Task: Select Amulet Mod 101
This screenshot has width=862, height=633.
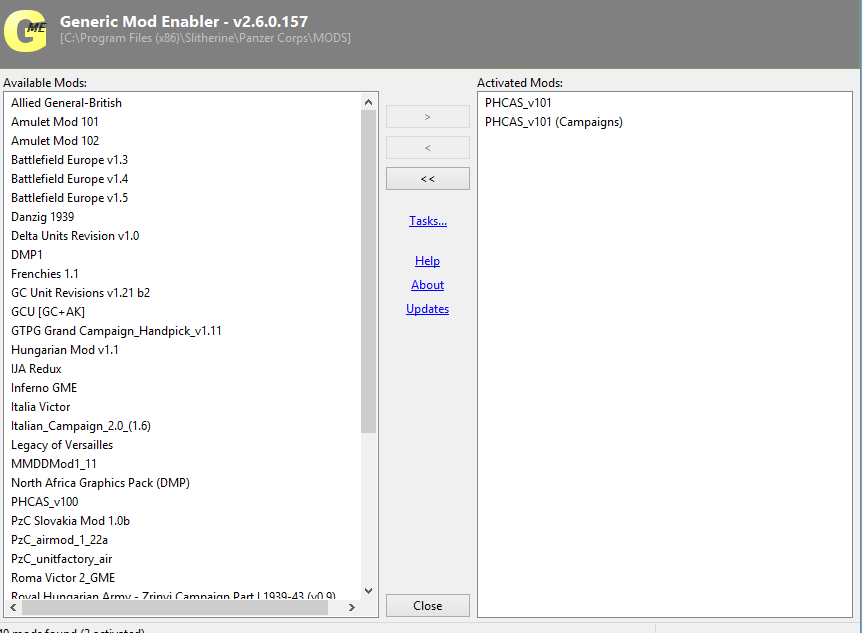Action: 55,122
